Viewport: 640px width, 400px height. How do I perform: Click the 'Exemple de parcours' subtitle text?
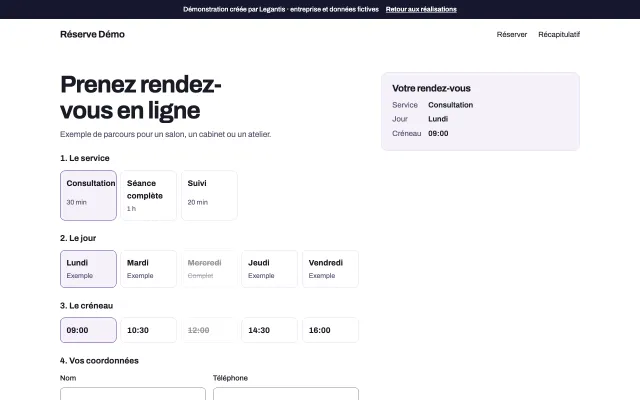click(165, 134)
